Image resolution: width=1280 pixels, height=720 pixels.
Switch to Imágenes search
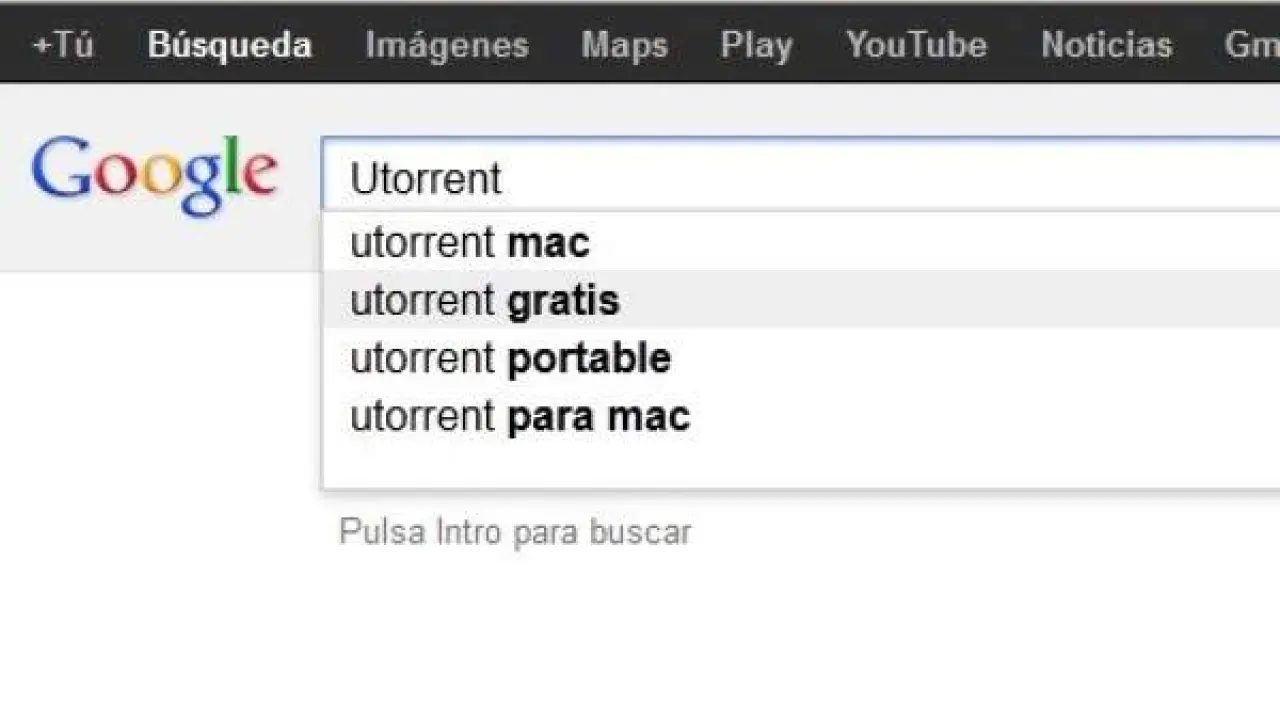446,45
